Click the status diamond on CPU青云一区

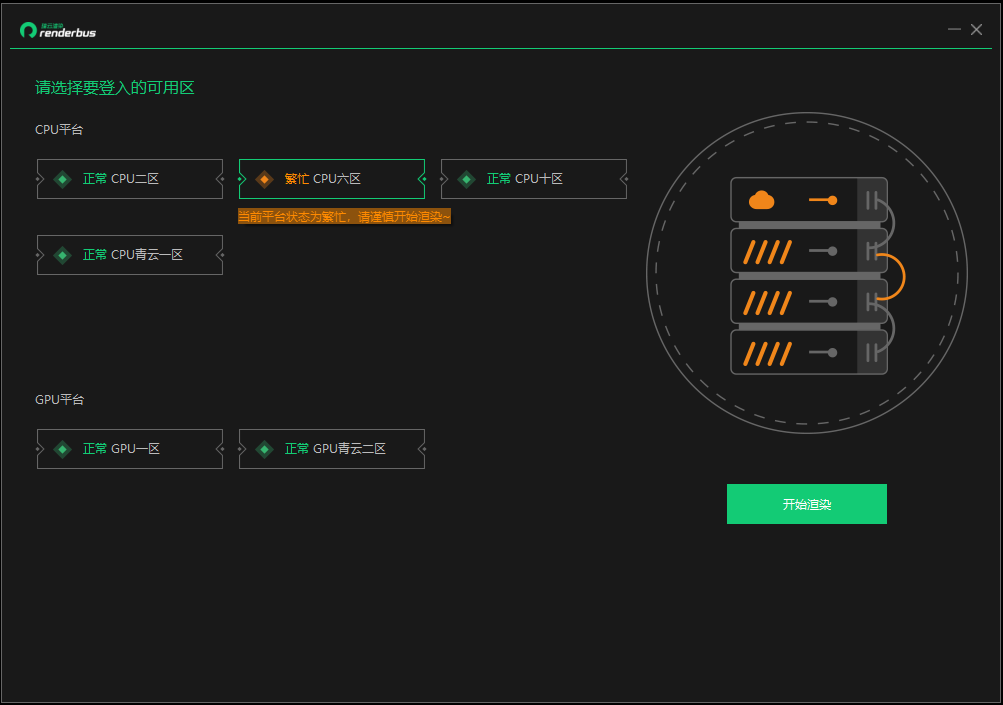click(62, 254)
